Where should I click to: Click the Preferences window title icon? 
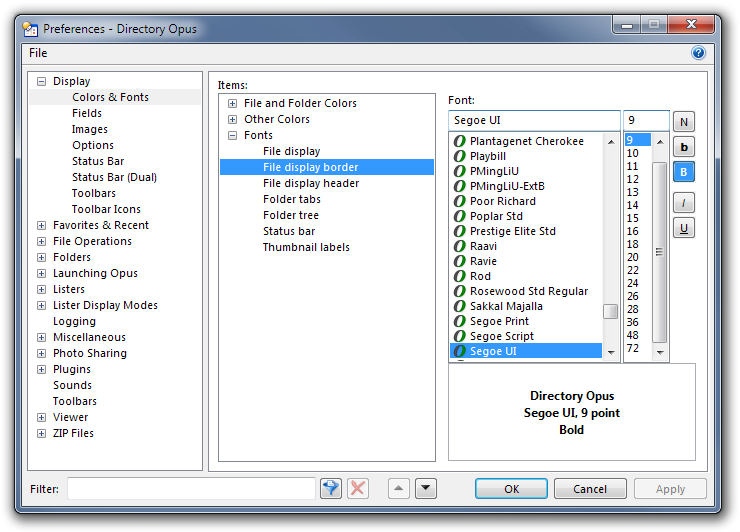pos(31,28)
